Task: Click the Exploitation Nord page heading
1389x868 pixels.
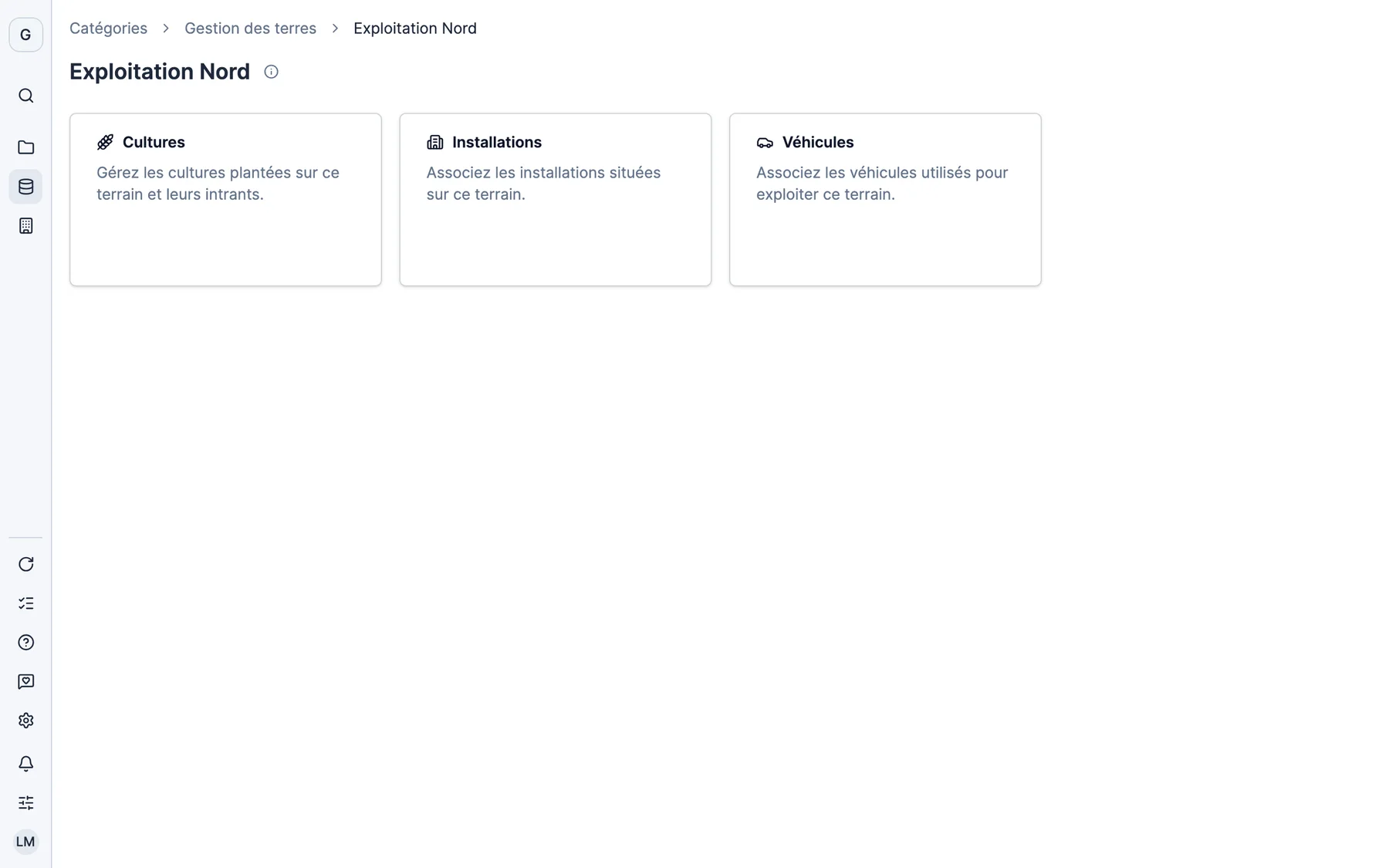Action: coord(160,72)
